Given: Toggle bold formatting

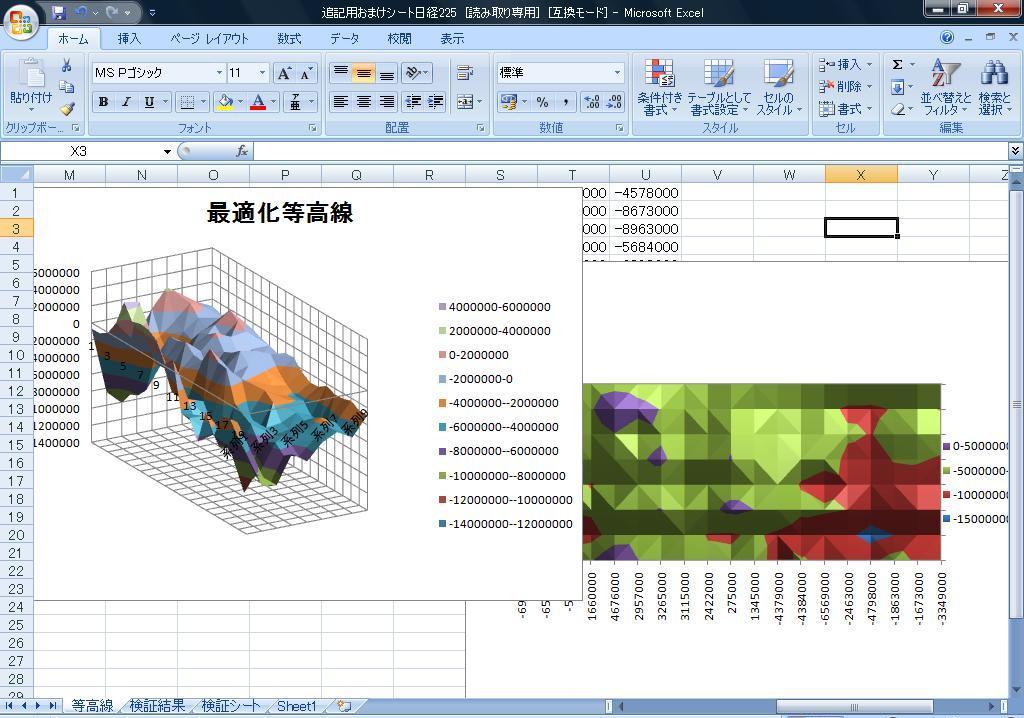Looking at the screenshot, I should (x=103, y=102).
